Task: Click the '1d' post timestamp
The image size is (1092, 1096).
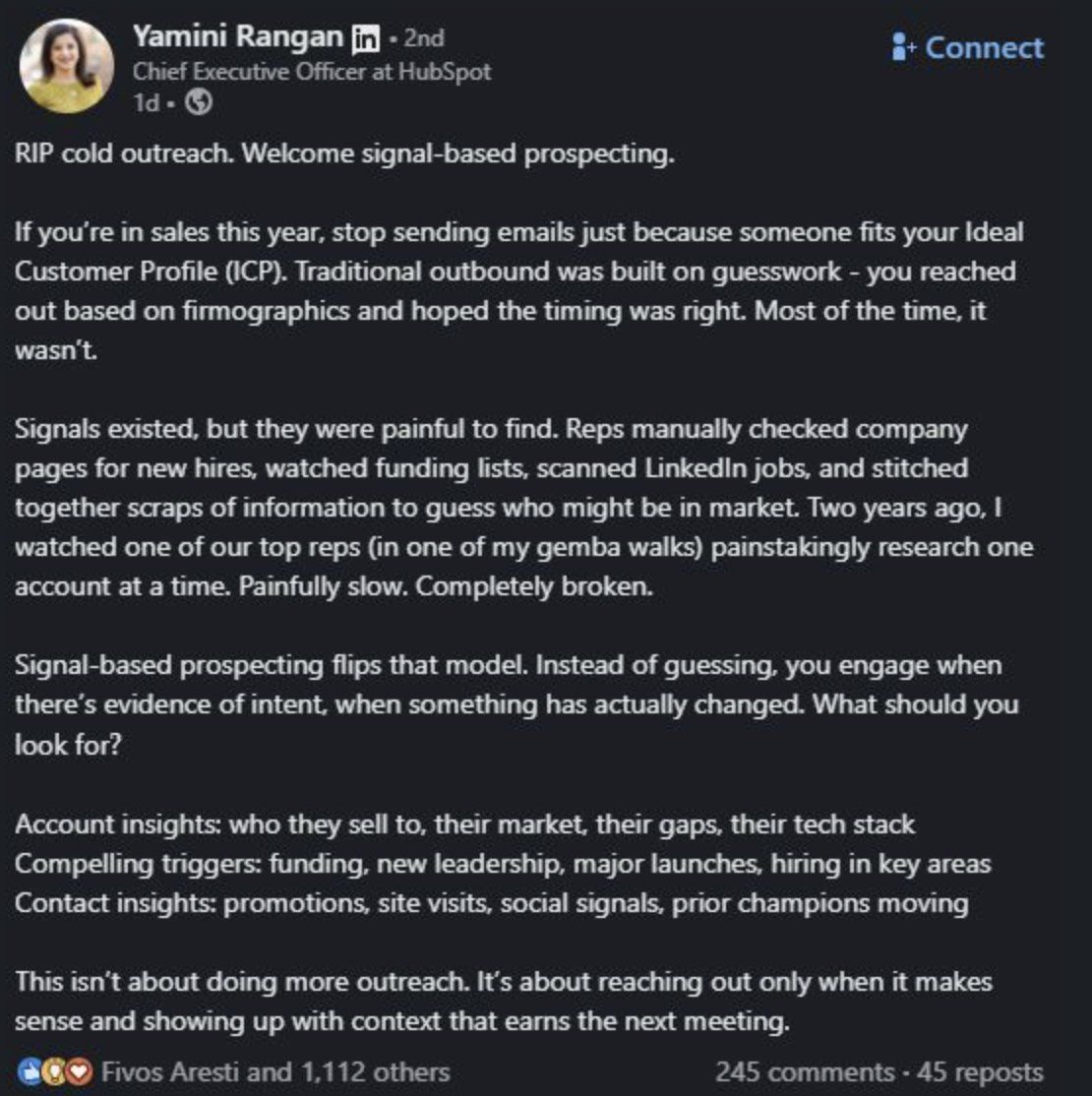Action: pyautogui.click(x=145, y=102)
